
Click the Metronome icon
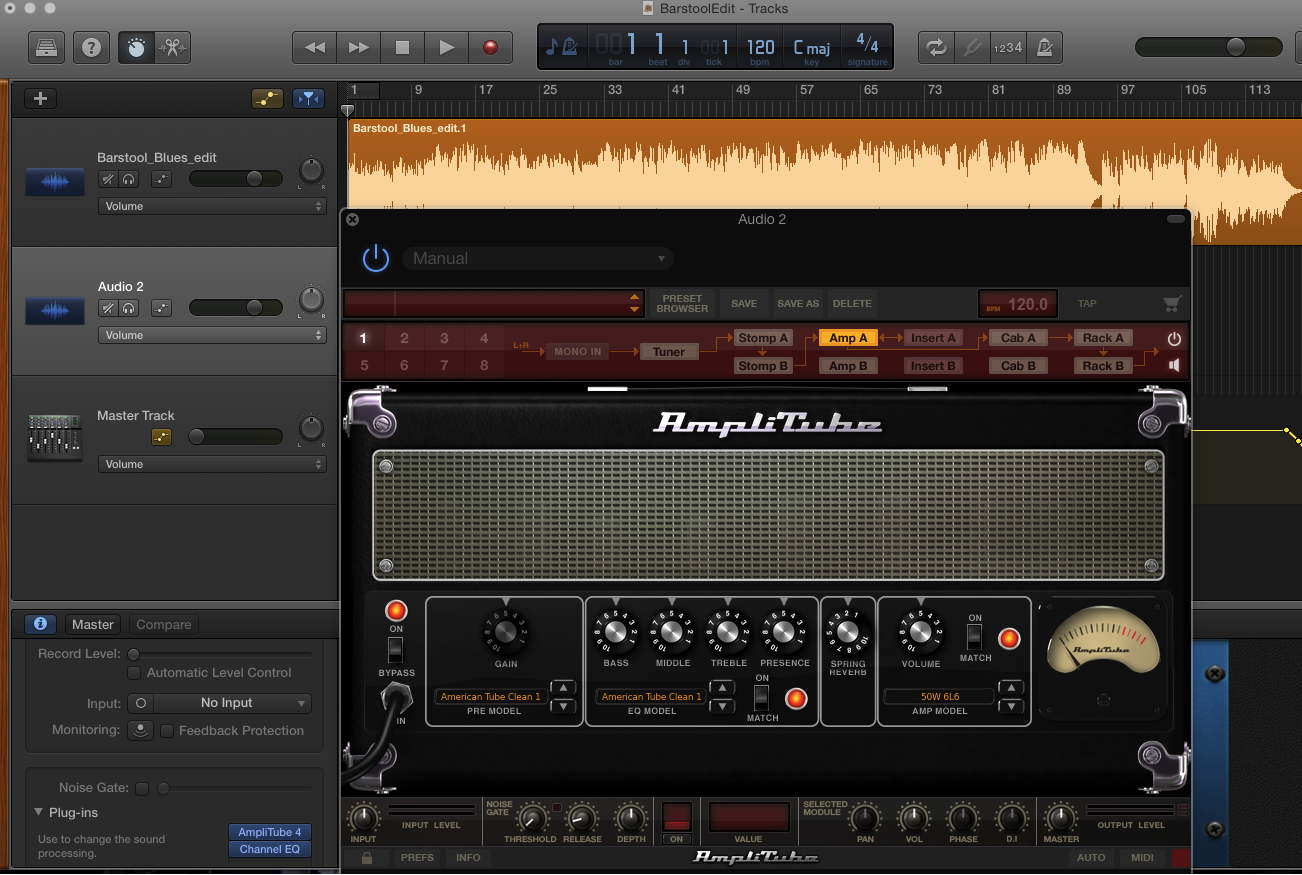(1044, 47)
